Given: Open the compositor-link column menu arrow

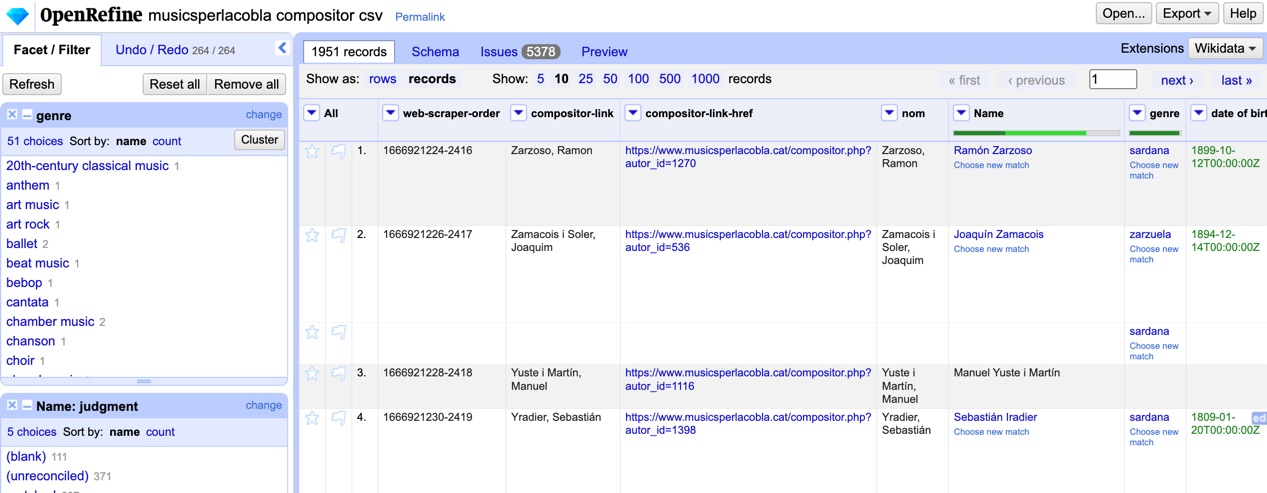Looking at the screenshot, I should click(x=518, y=113).
